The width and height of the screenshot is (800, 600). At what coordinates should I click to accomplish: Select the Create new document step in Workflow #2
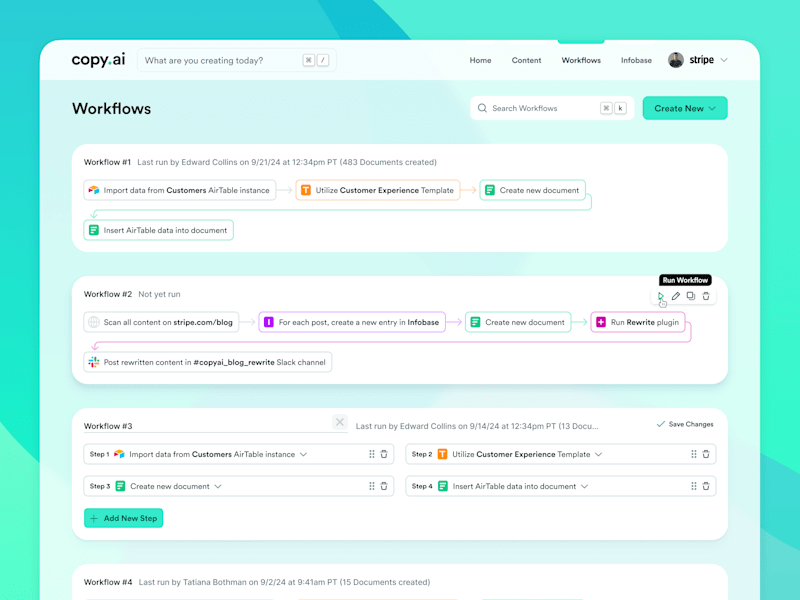click(x=518, y=322)
